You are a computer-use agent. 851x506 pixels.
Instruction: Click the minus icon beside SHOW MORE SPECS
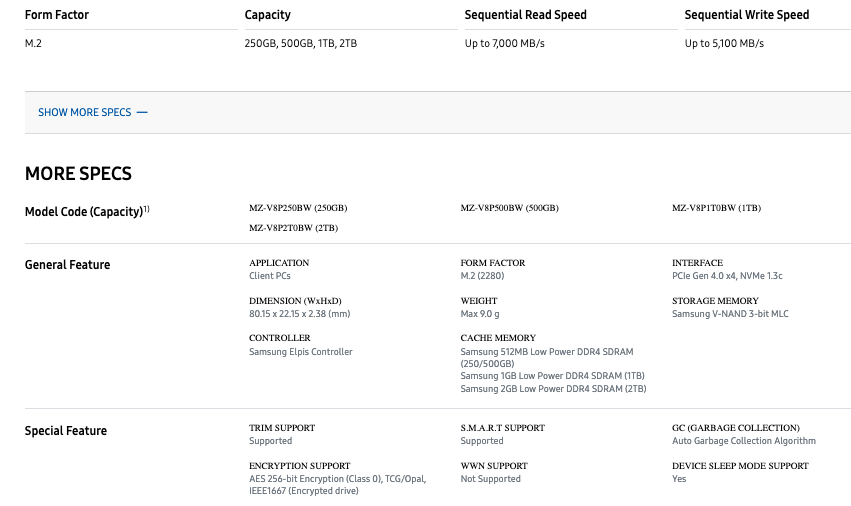(142, 112)
